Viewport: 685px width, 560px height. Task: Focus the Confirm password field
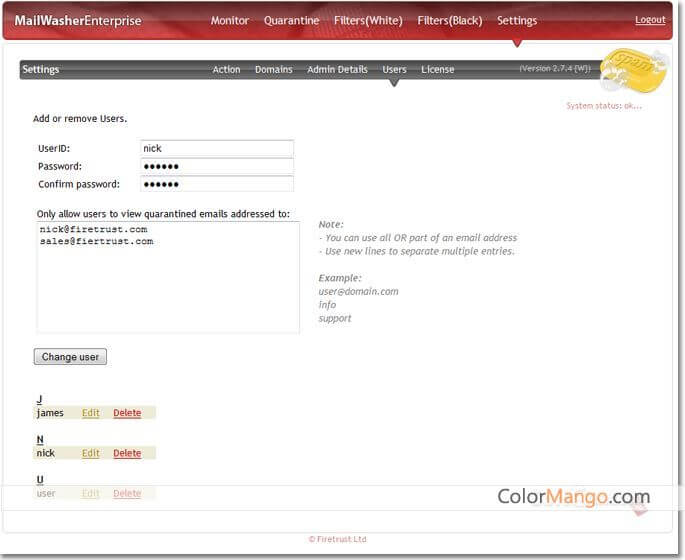pyautogui.click(x=216, y=184)
